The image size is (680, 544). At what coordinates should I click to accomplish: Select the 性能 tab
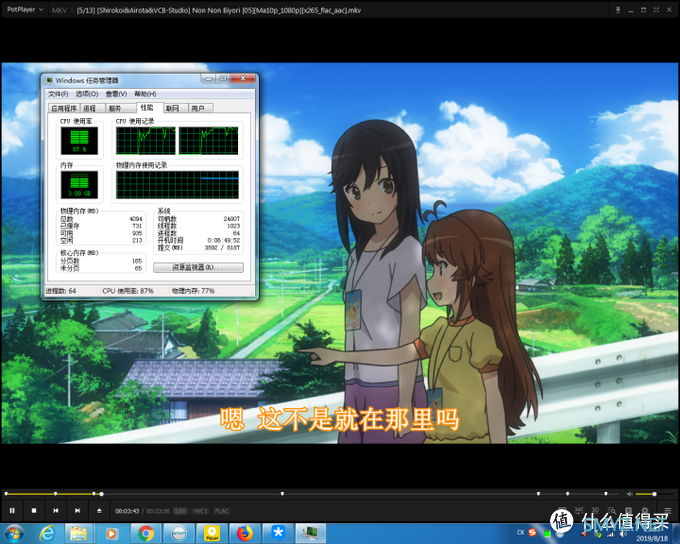coord(150,107)
